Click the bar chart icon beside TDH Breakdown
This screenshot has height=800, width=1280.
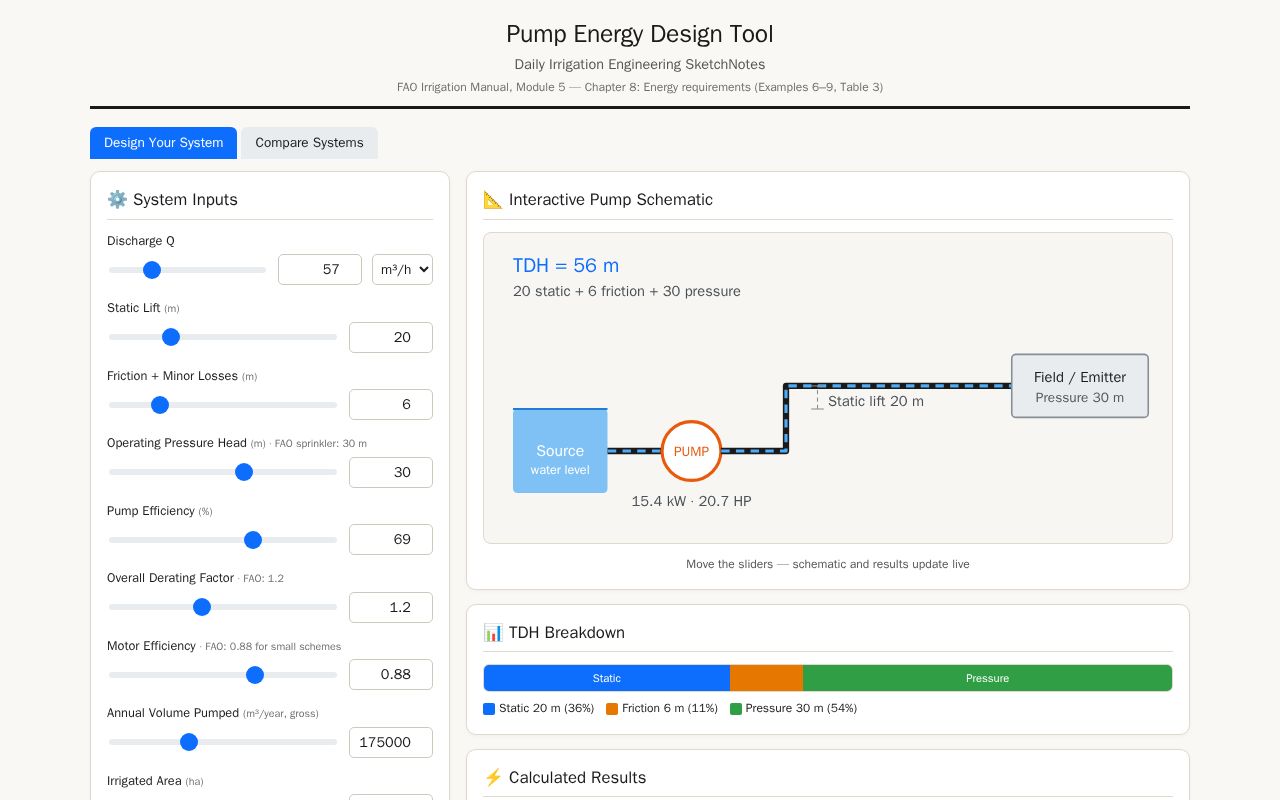tap(493, 632)
